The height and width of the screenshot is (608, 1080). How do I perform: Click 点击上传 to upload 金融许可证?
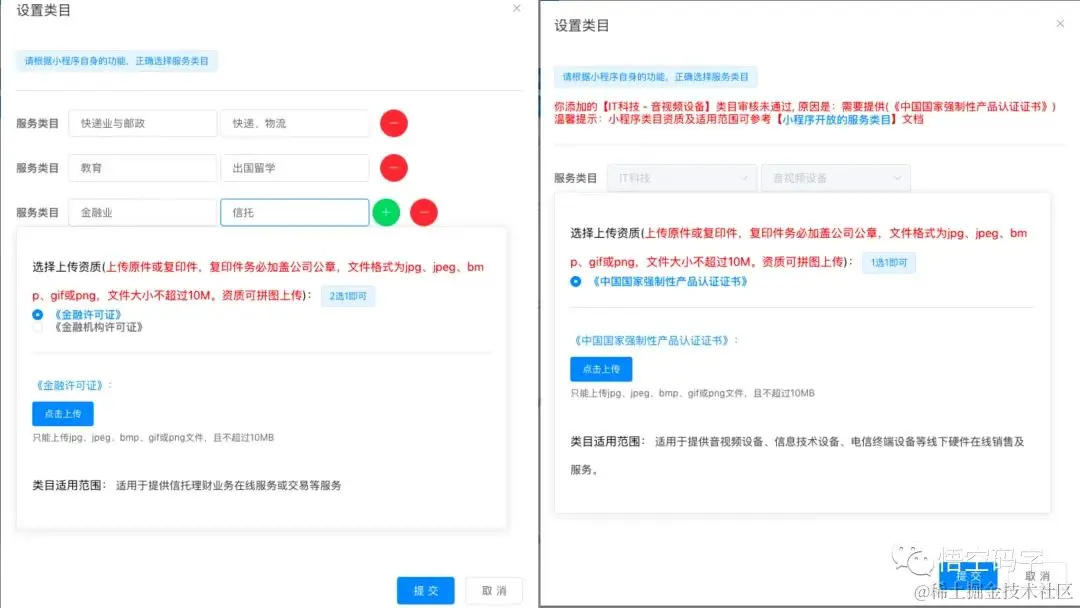[62, 413]
